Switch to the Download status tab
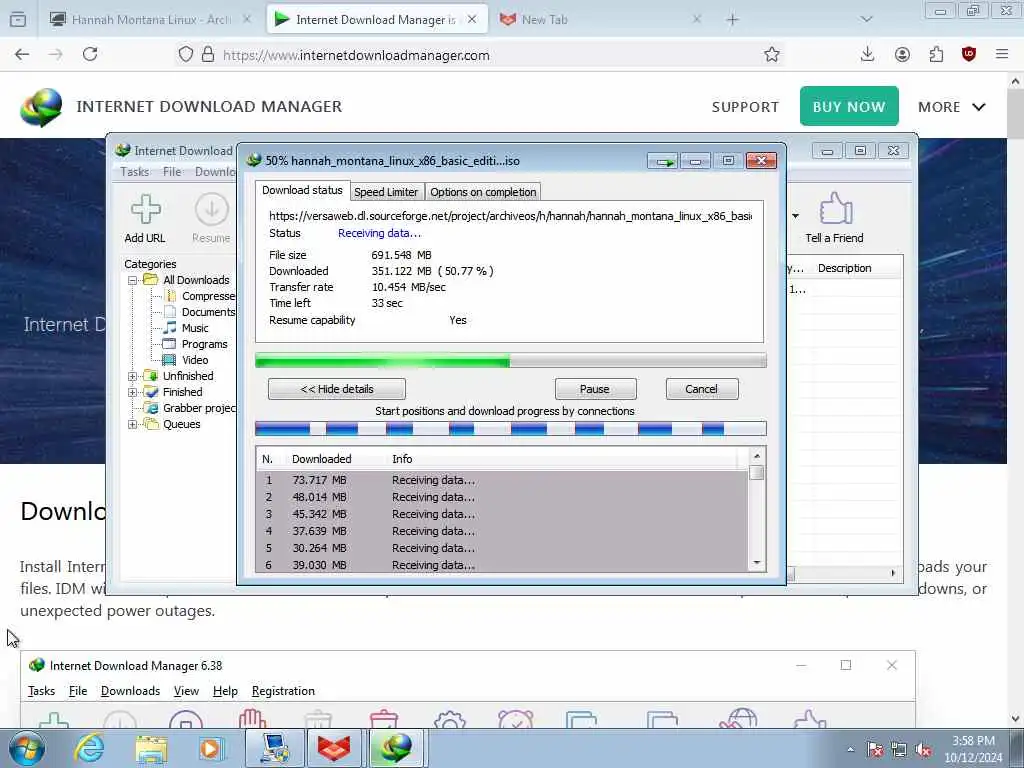 pyautogui.click(x=302, y=190)
